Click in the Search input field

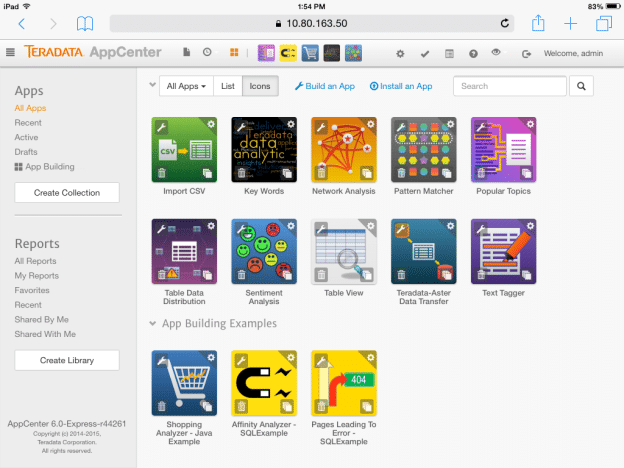click(x=509, y=87)
